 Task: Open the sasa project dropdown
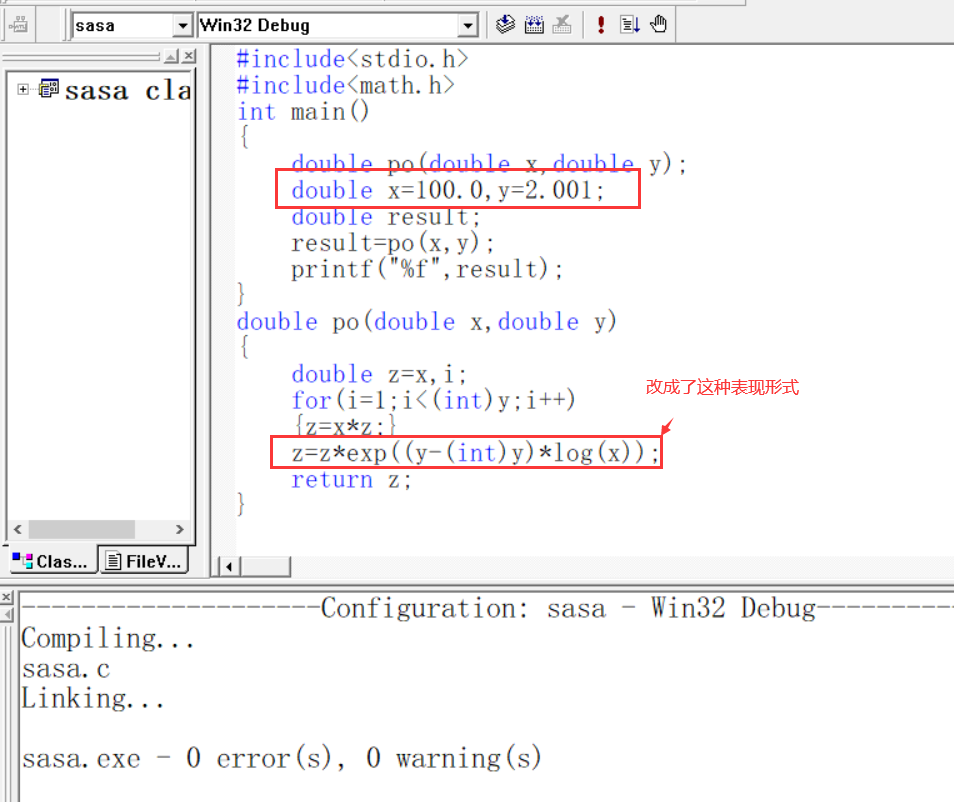(182, 25)
